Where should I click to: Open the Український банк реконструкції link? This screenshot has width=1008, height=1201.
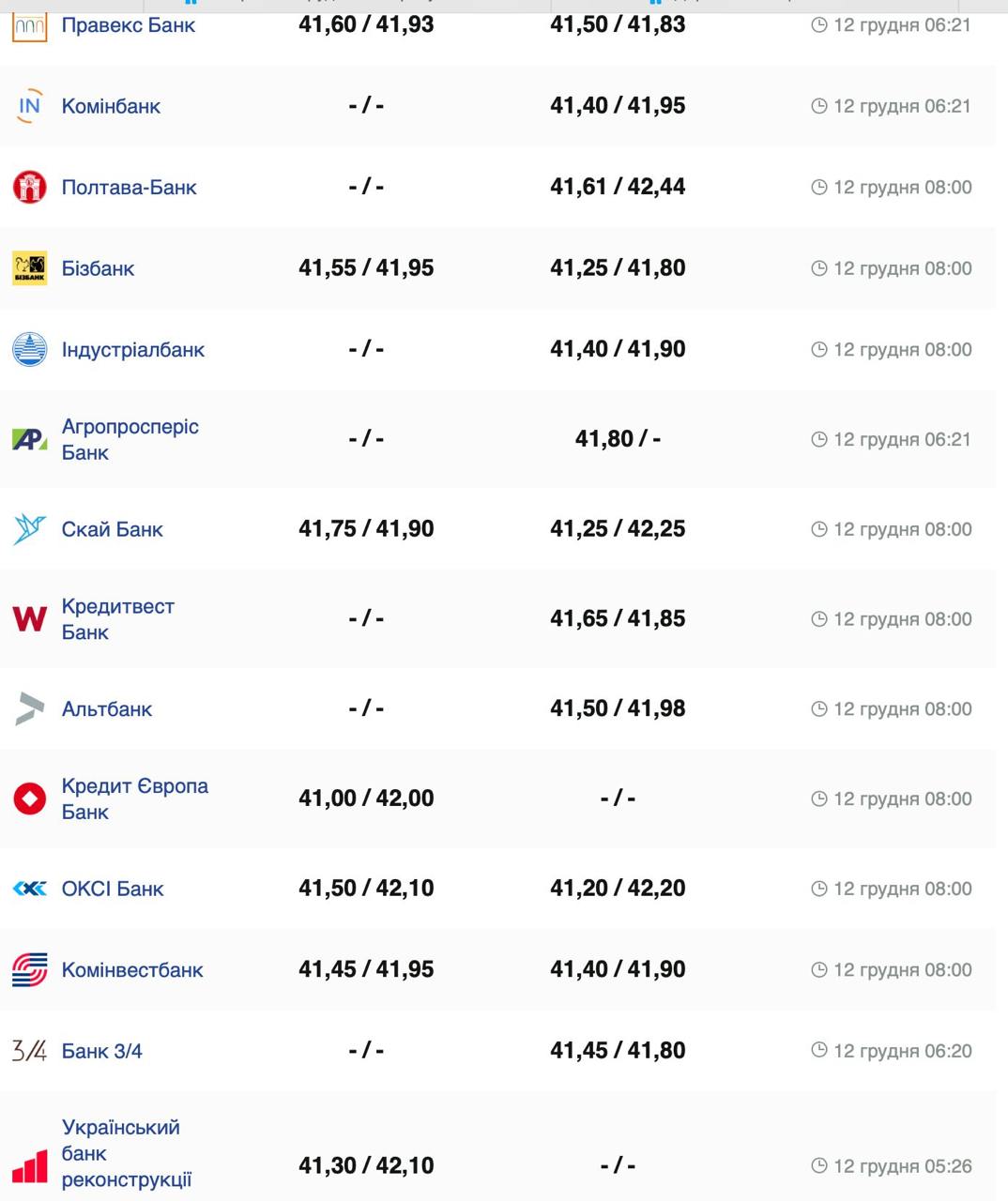click(x=126, y=1153)
